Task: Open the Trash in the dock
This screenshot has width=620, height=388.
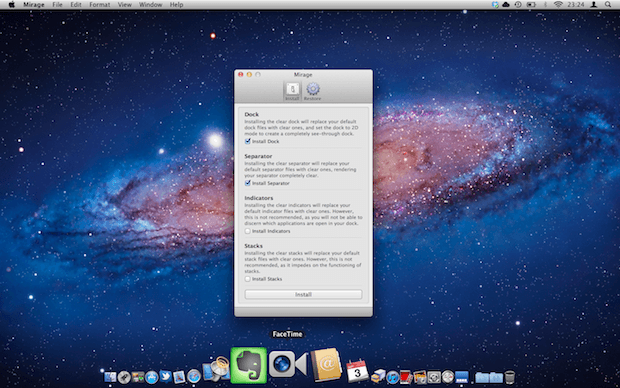Action: click(510, 377)
